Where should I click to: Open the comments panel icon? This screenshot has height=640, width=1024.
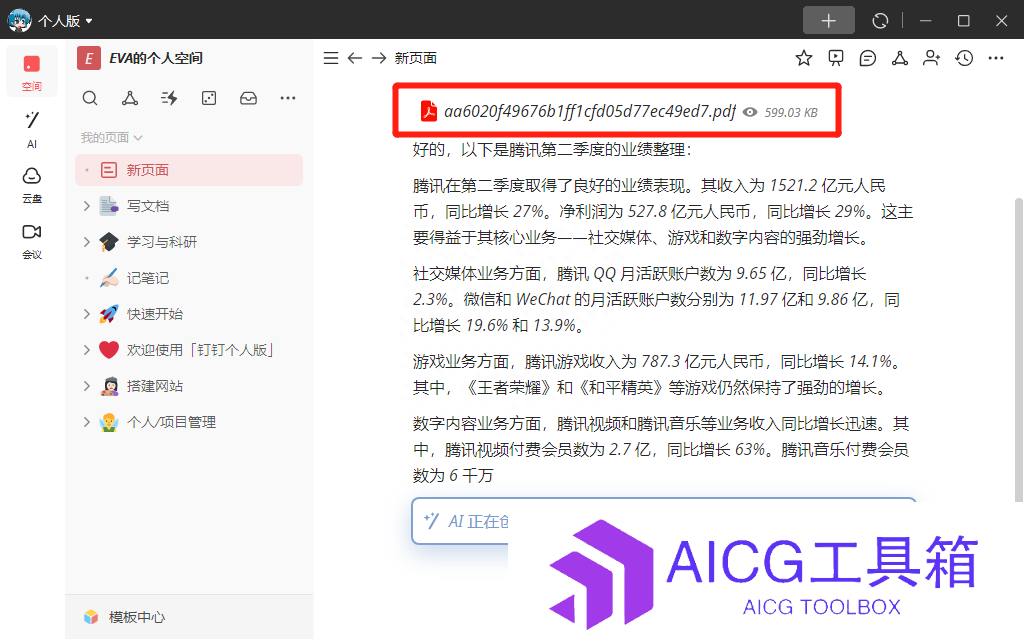coord(868,58)
